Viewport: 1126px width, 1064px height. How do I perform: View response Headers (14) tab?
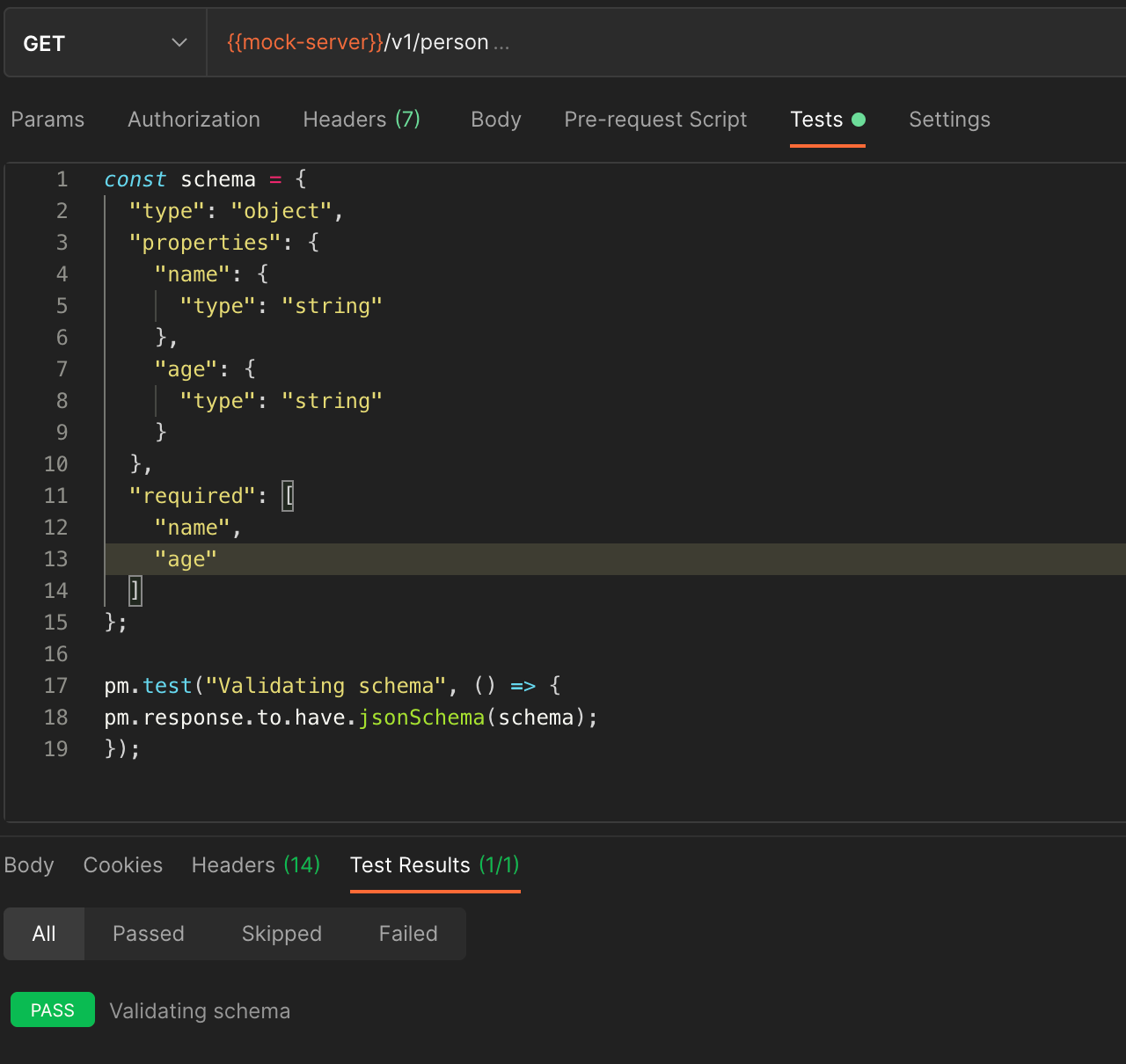(255, 865)
